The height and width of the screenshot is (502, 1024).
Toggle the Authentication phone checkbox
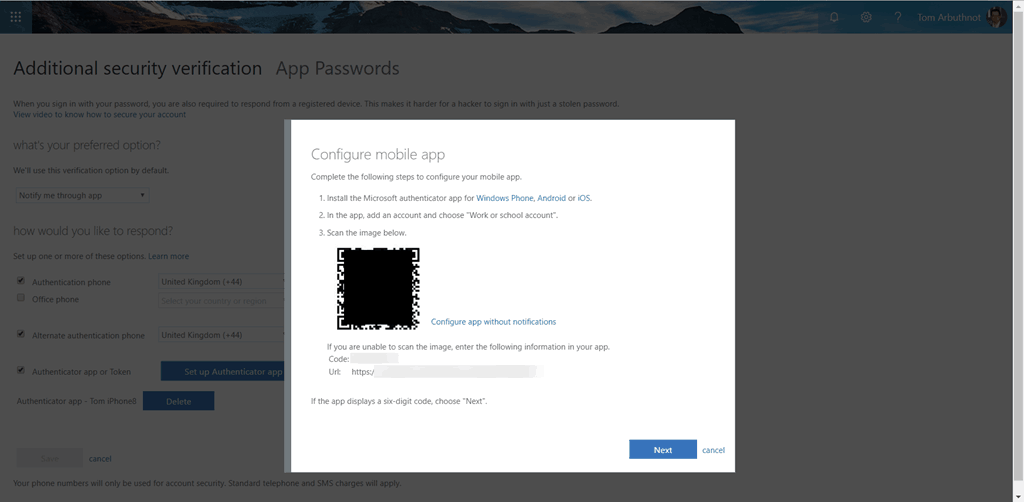[21, 282]
